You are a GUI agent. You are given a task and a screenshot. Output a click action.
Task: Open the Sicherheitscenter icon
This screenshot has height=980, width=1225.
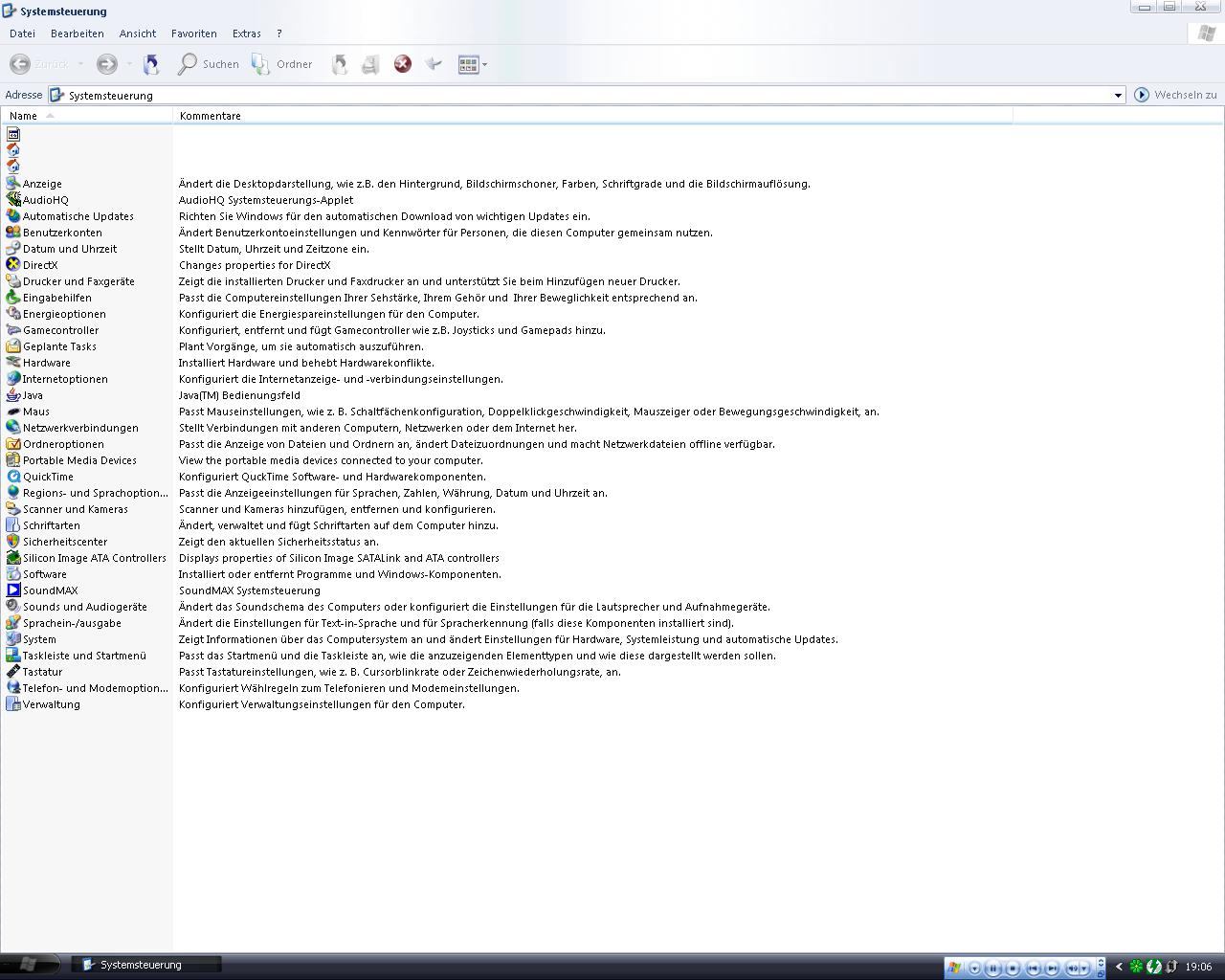point(13,542)
